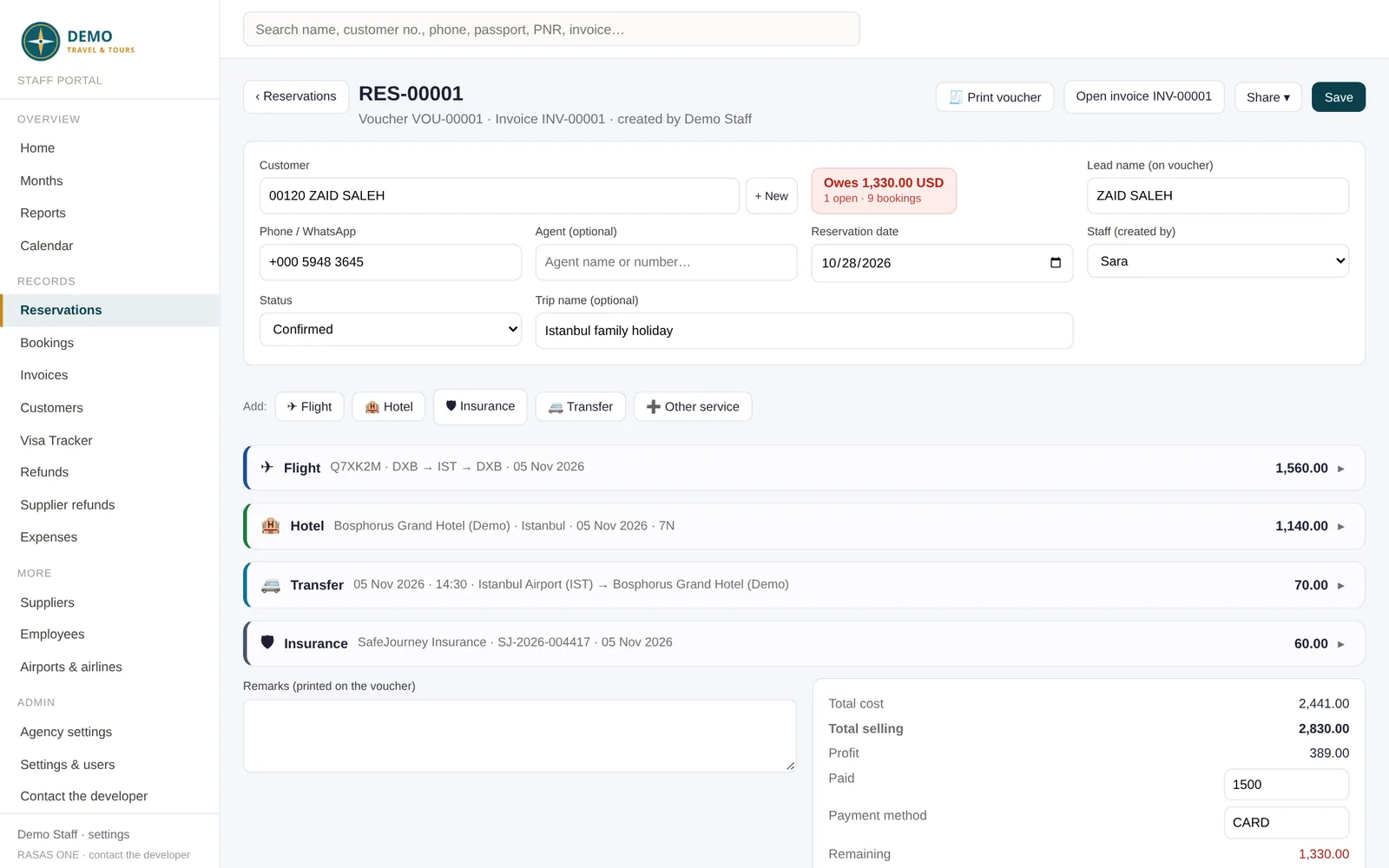
Task: Open the Share dropdown menu
Action: (1267, 97)
